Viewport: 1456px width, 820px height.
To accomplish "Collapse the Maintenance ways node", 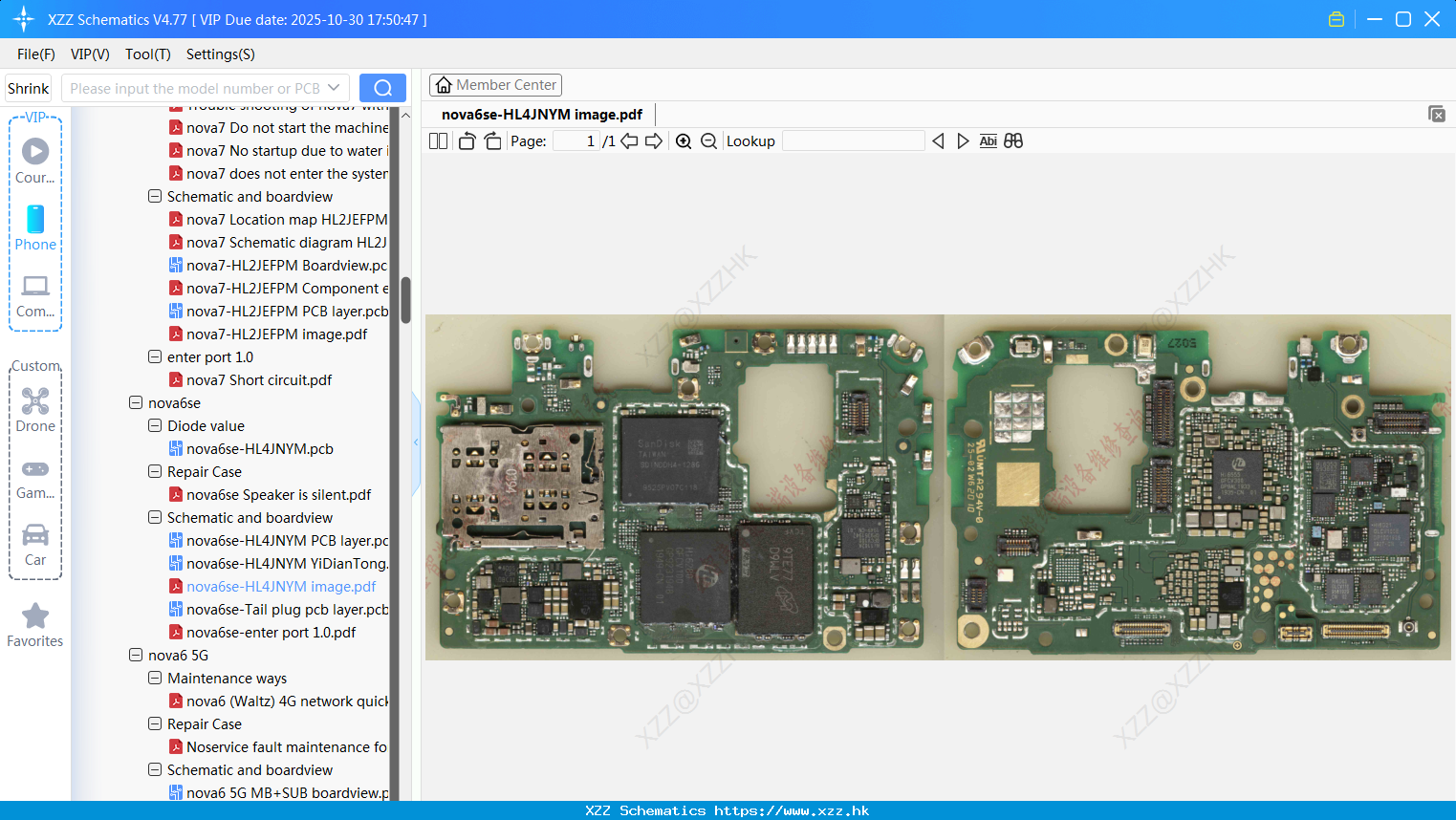I will point(155,679).
